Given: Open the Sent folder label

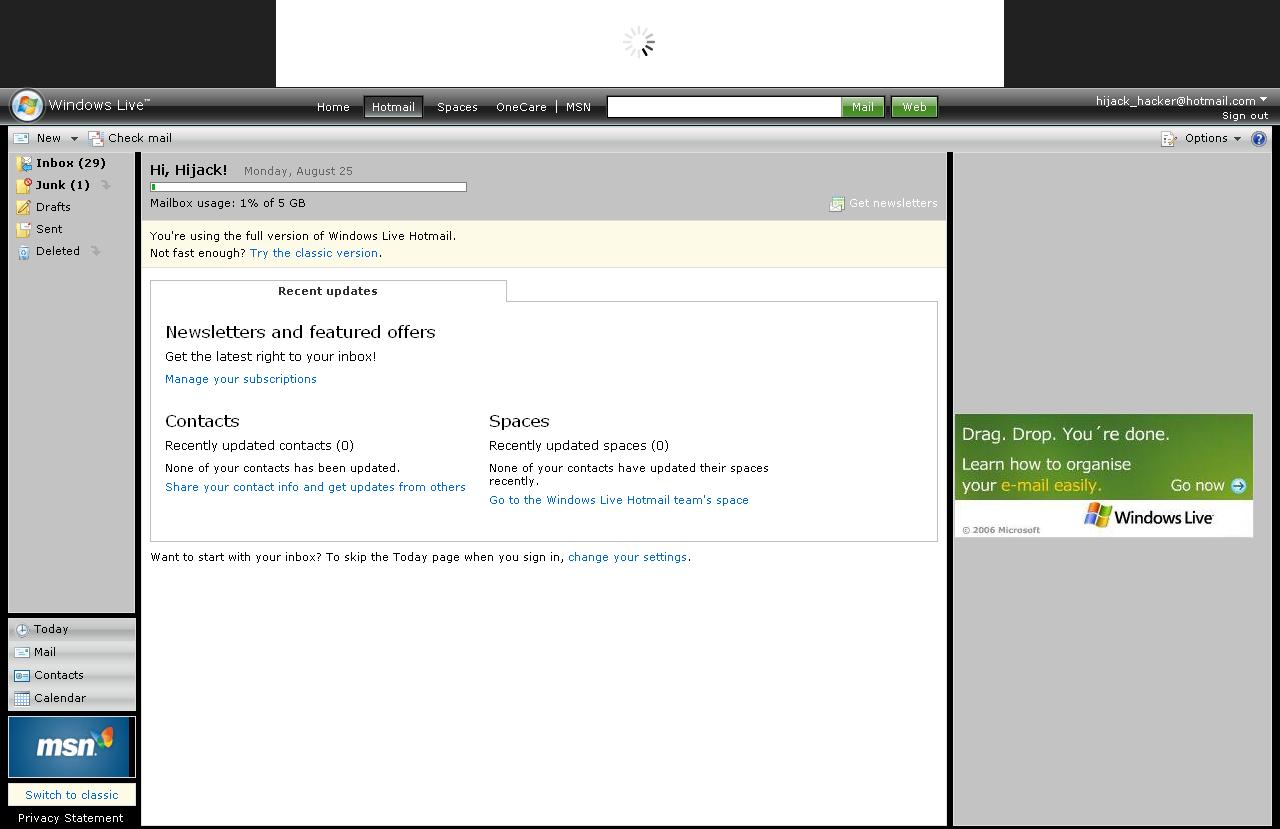Looking at the screenshot, I should [49, 229].
